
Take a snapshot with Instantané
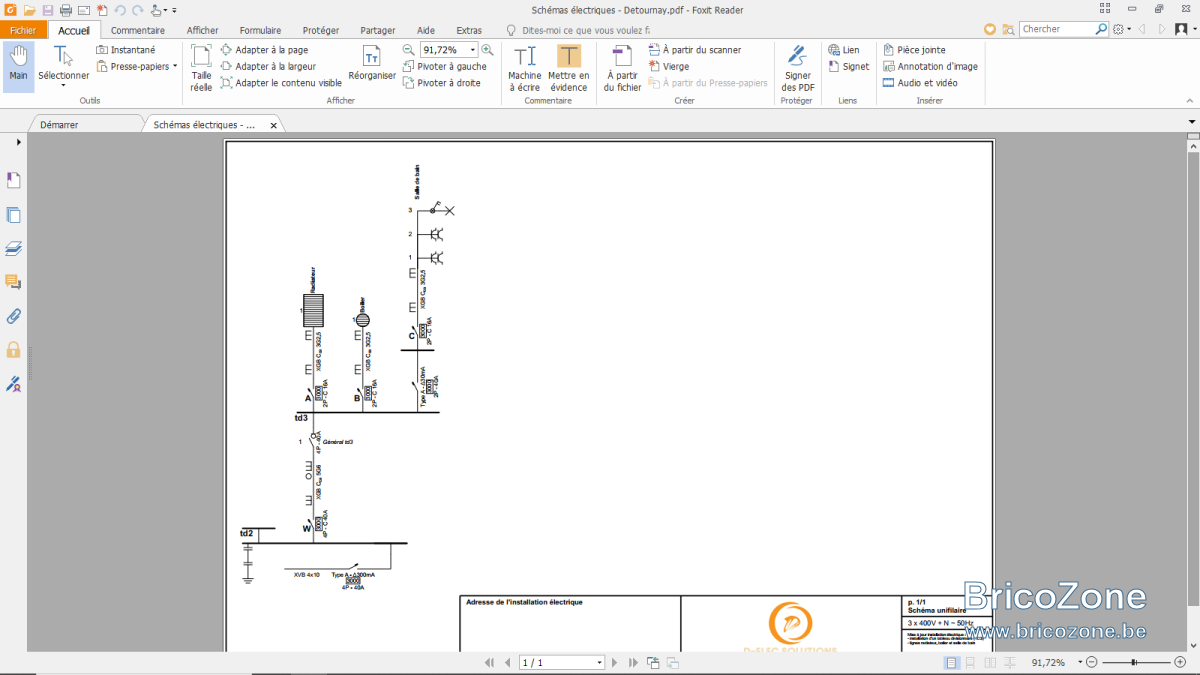tap(126, 50)
